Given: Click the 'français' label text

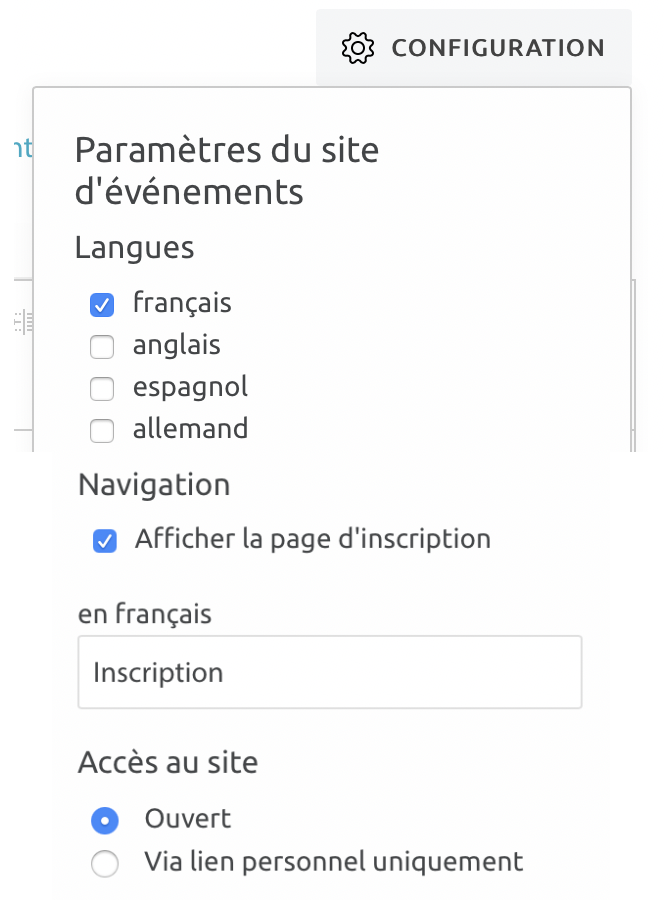Looking at the screenshot, I should [x=182, y=303].
